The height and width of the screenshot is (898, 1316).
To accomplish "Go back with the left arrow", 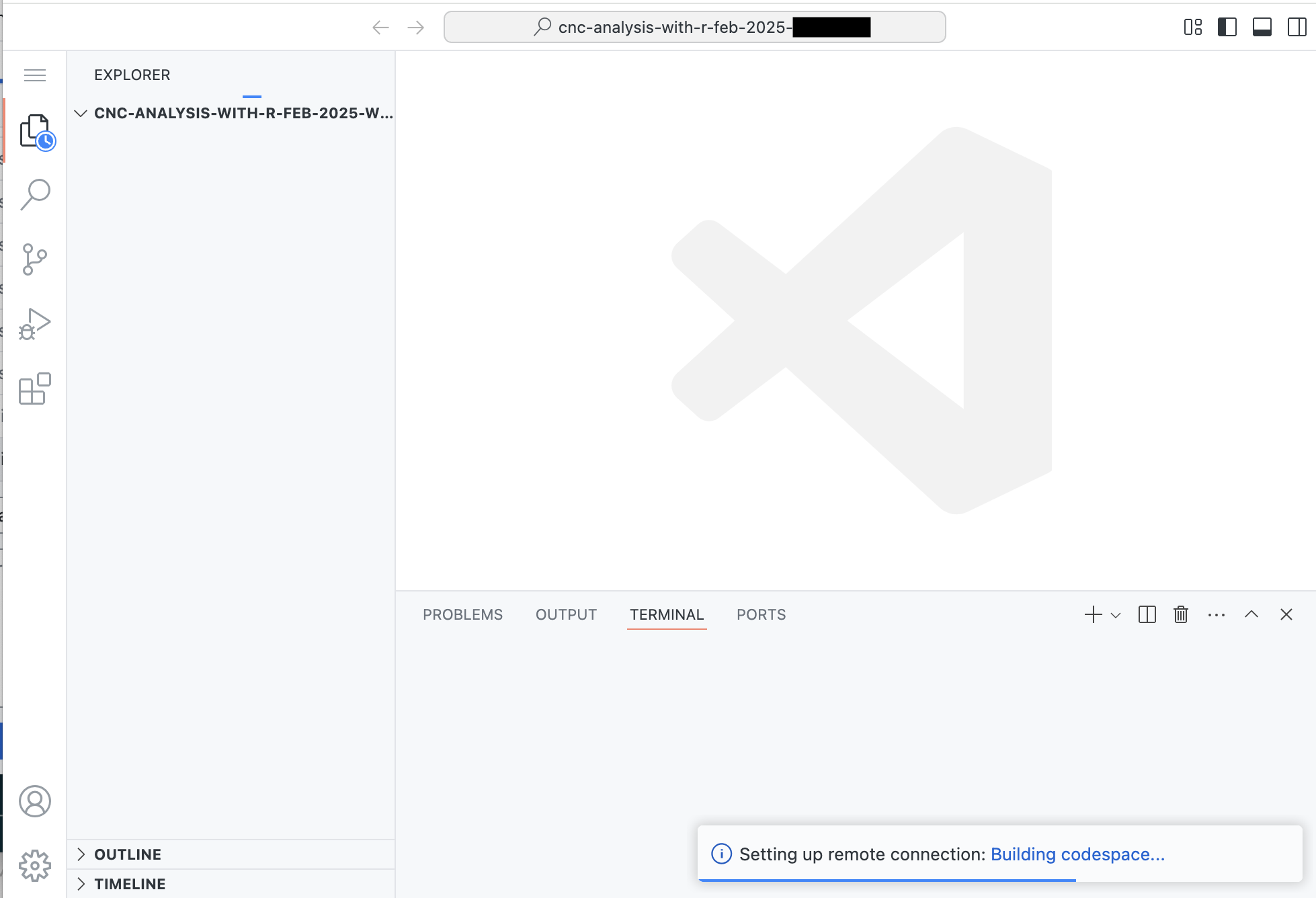I will point(381,28).
